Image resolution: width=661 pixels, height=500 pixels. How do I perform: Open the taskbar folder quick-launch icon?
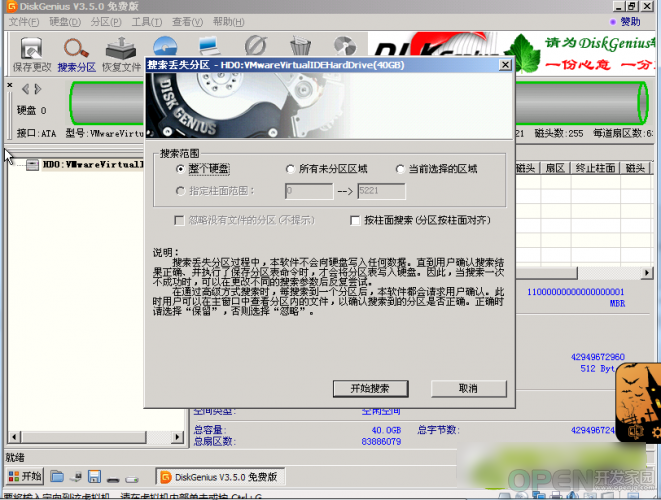[57, 477]
